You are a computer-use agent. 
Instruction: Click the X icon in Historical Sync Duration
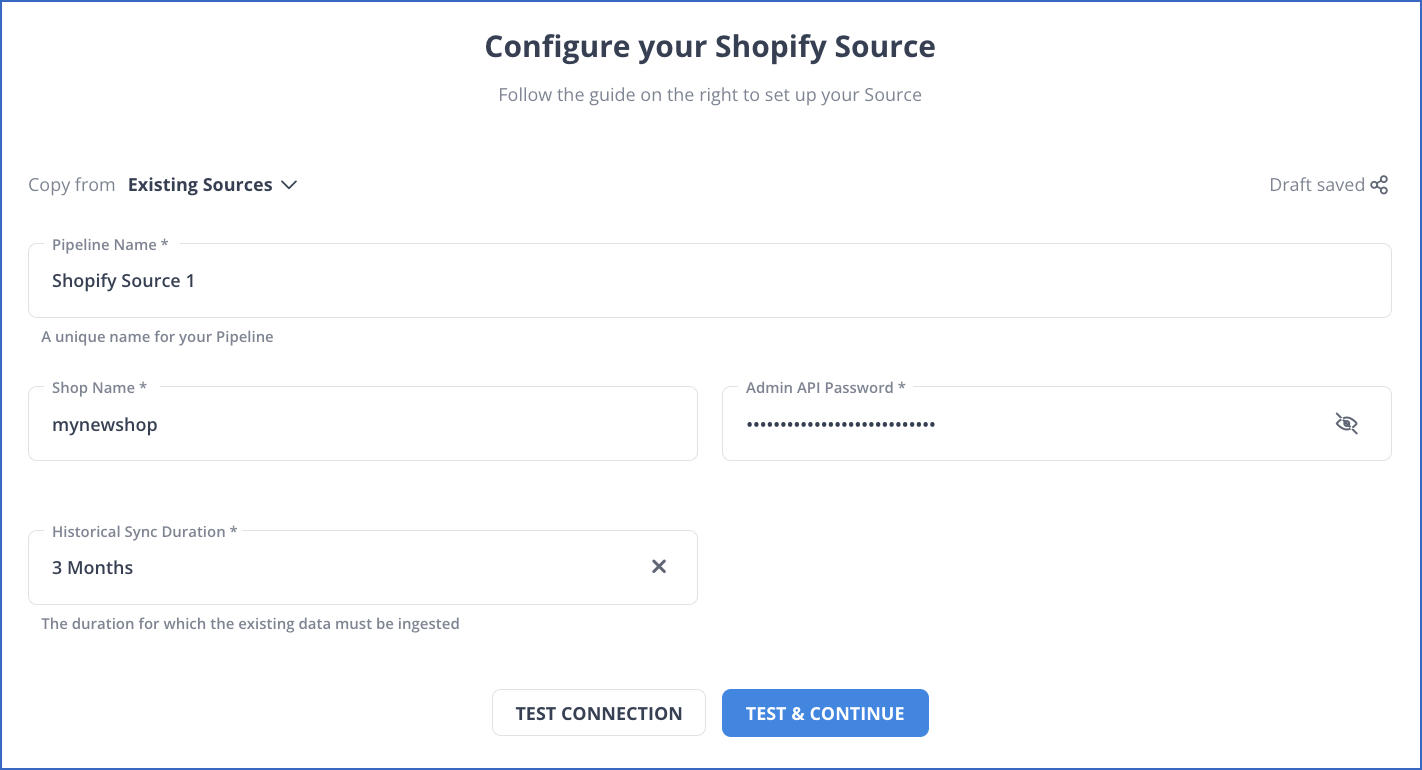[659, 566]
